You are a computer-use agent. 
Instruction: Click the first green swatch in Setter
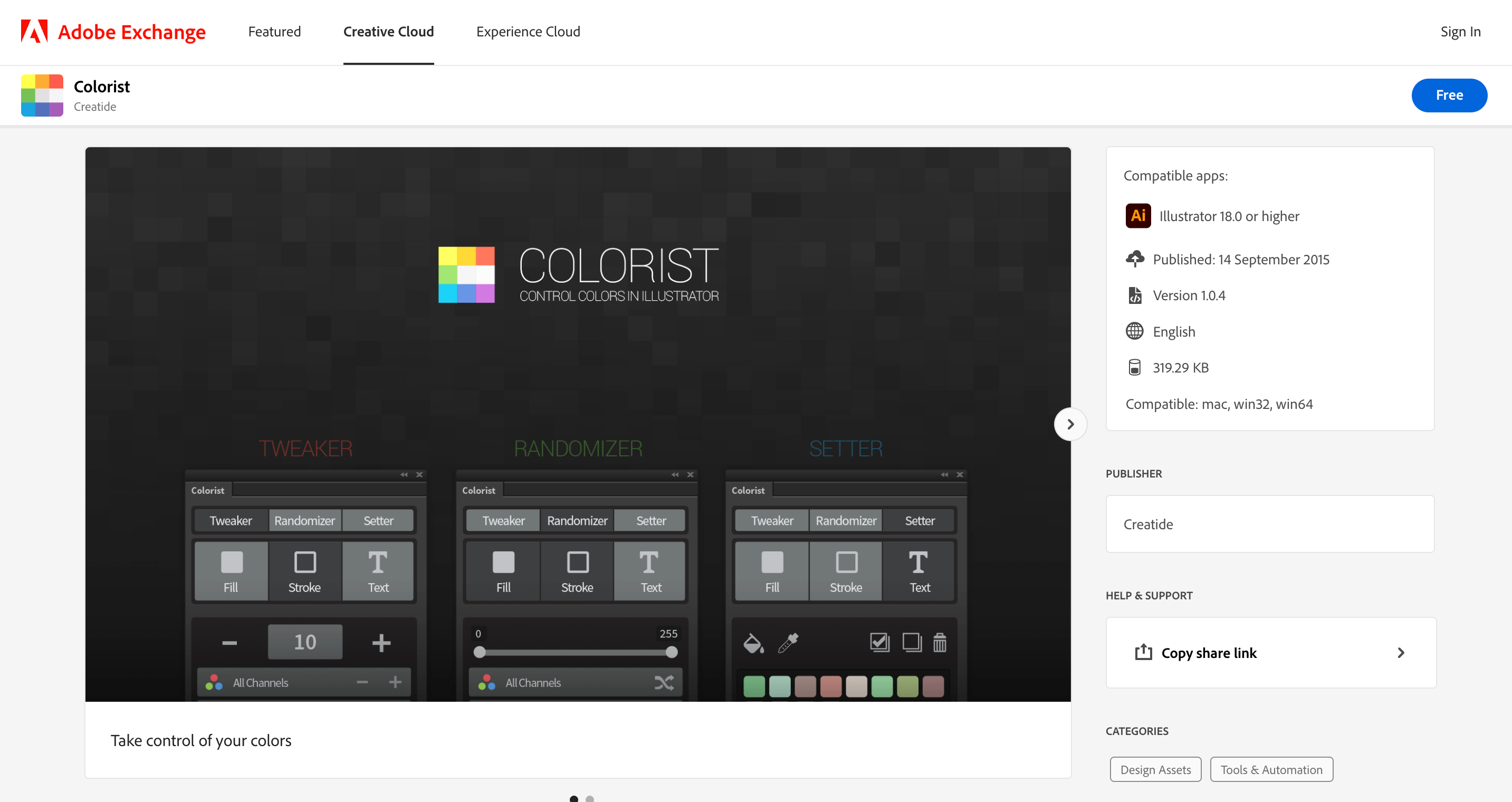coord(754,686)
